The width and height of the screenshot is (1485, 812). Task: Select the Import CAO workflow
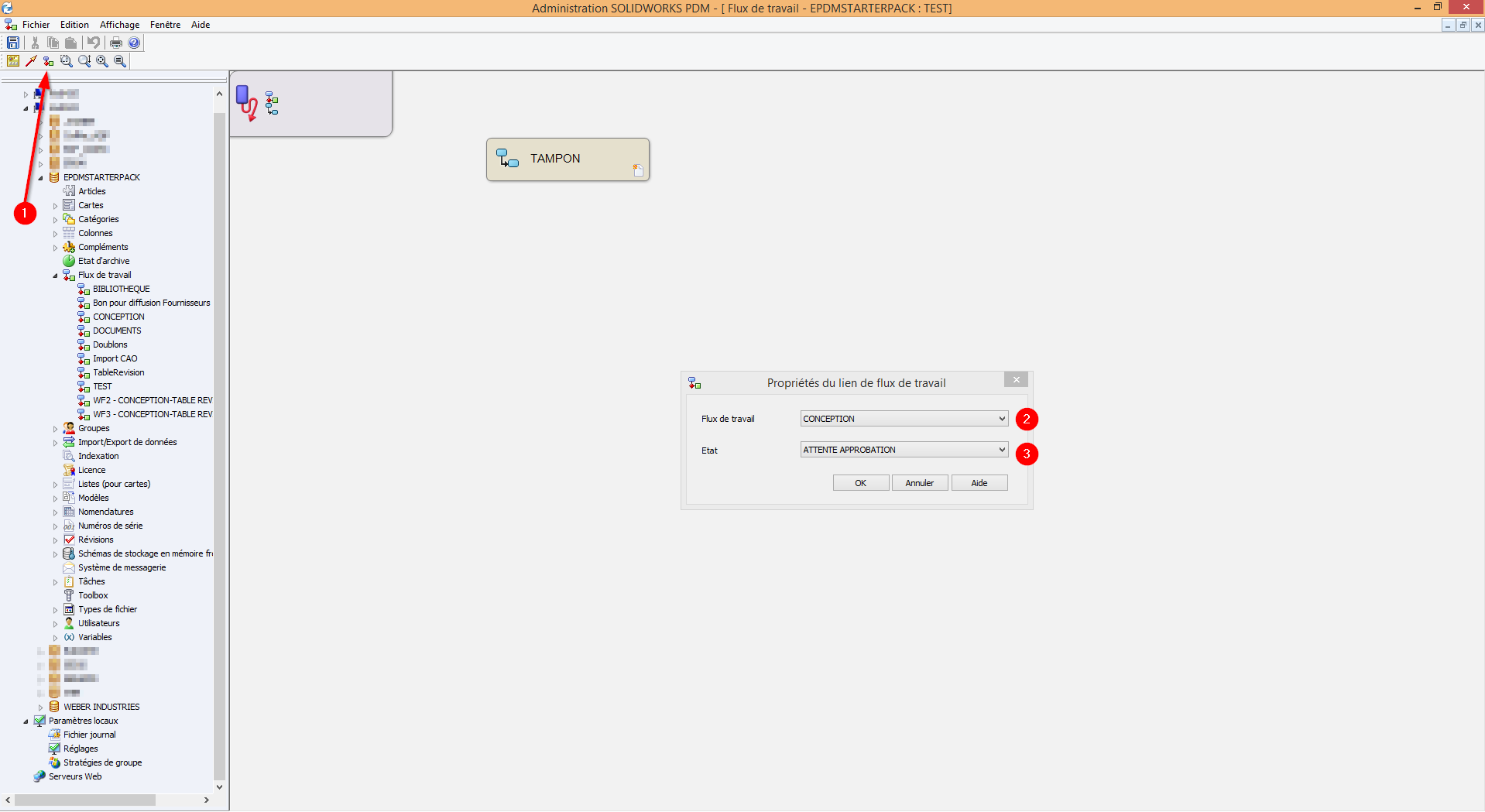tap(115, 358)
